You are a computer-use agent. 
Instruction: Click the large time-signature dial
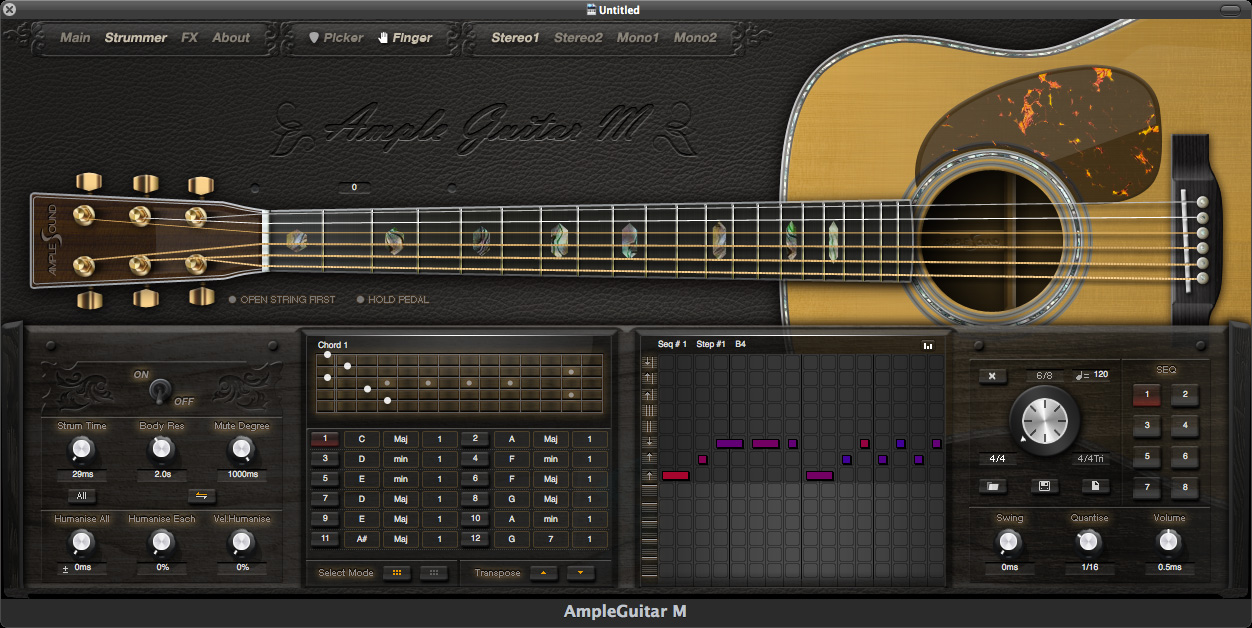(1045, 420)
